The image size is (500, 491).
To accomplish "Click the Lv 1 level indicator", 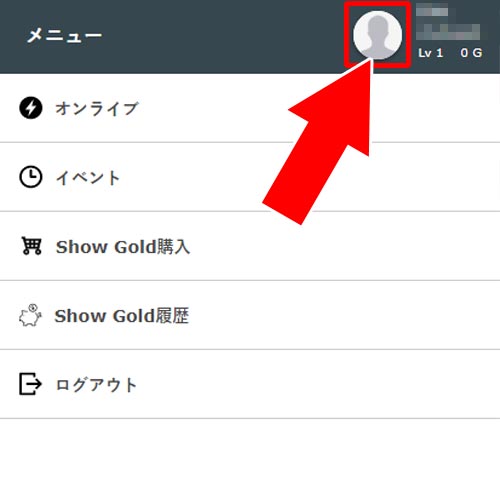I will [x=430, y=53].
